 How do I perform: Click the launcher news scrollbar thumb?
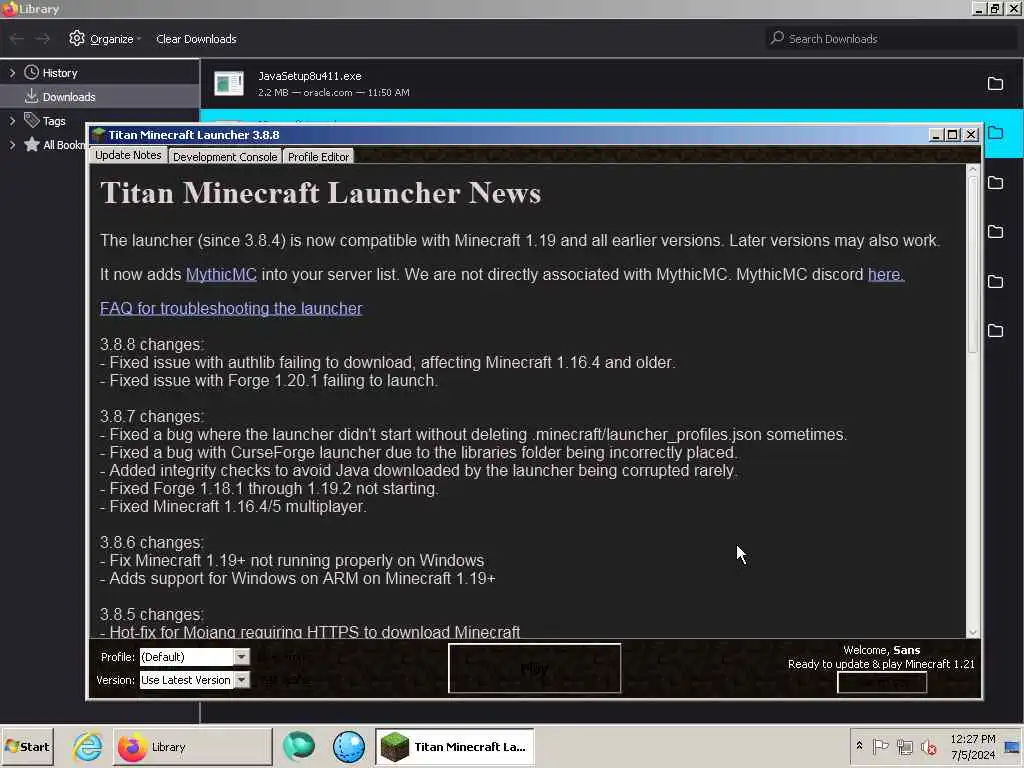(x=972, y=264)
